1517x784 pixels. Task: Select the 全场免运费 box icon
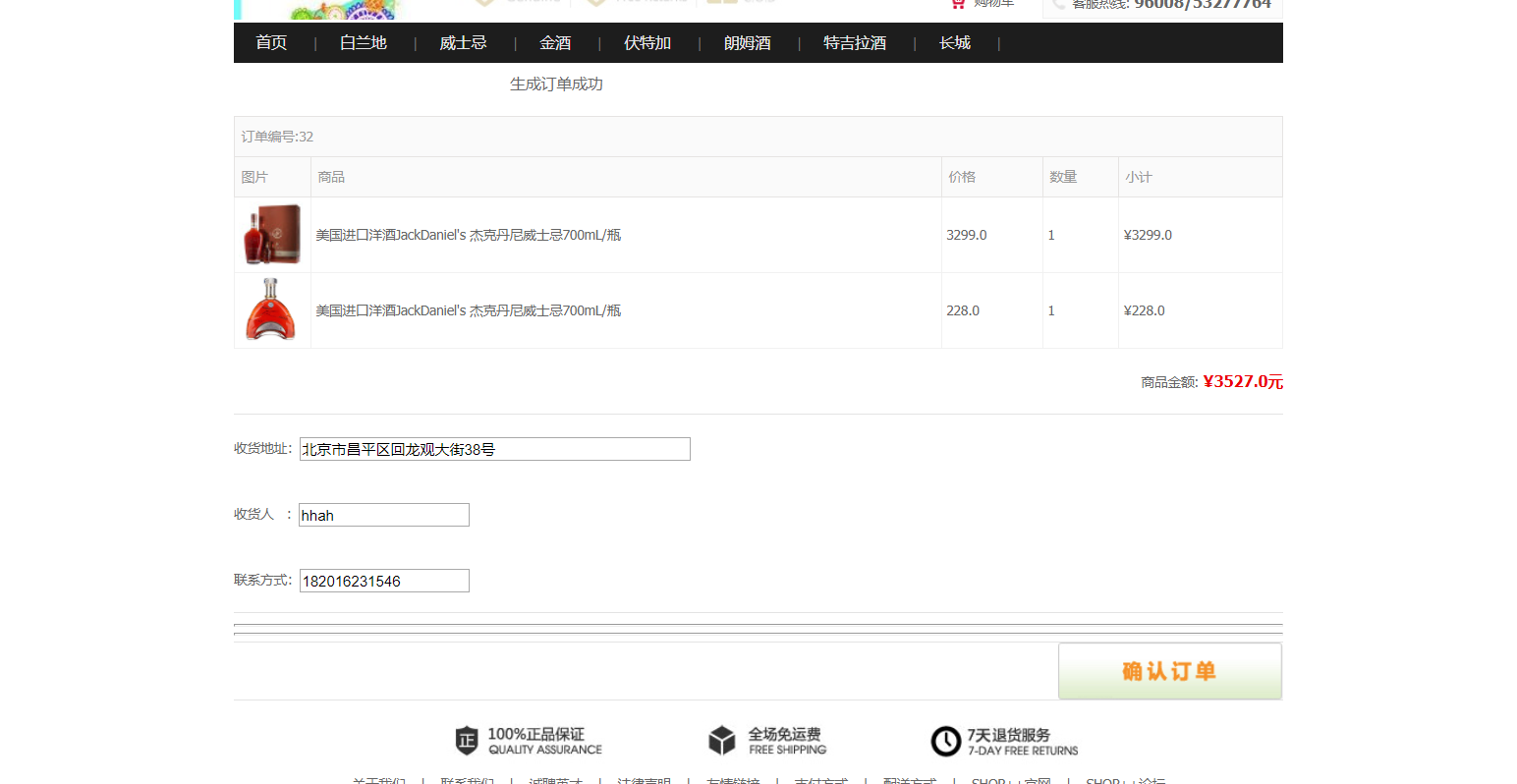click(722, 741)
